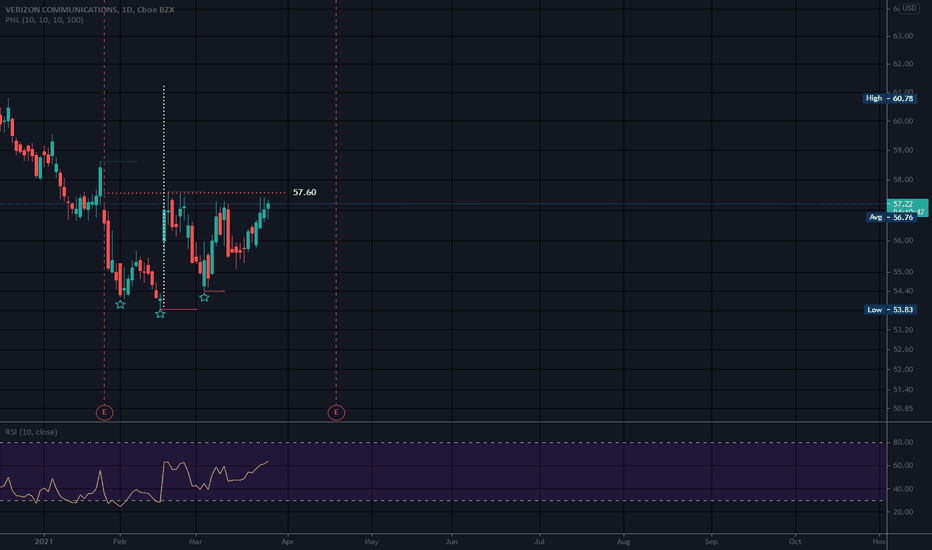Click the Apr label on time axis
Viewport: 932px width, 550px height.
click(x=288, y=542)
